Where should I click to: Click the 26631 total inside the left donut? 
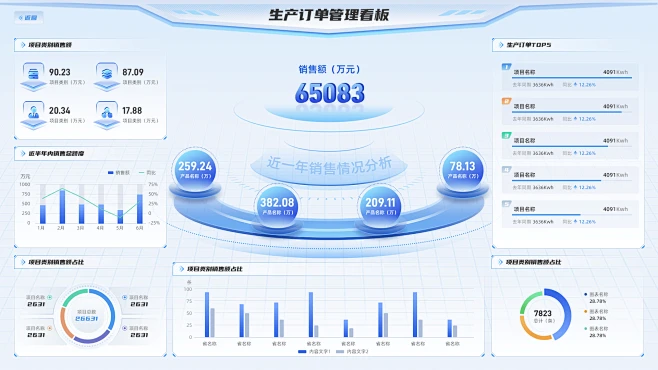(86, 319)
